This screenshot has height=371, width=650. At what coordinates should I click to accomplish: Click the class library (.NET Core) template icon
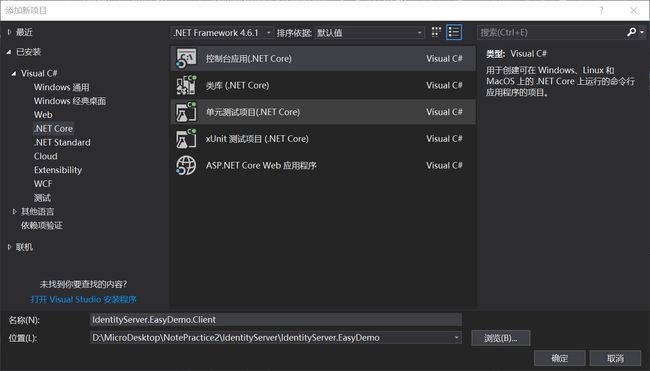tap(186, 85)
